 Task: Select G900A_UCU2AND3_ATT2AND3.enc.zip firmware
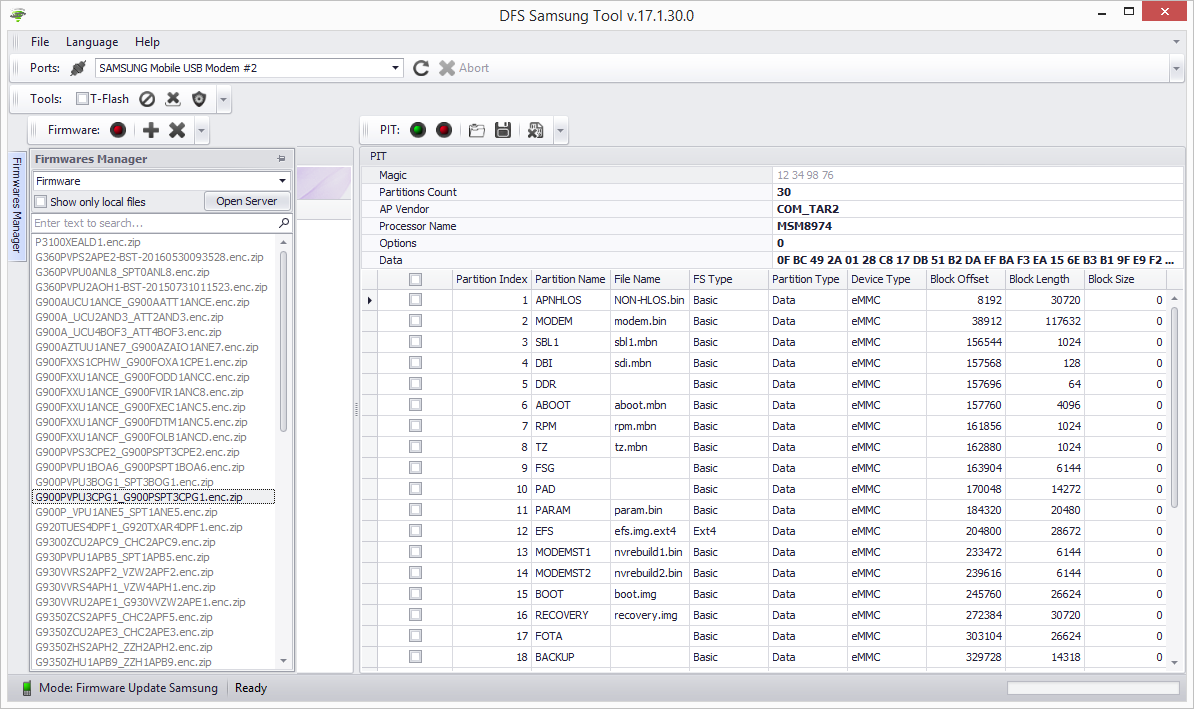(x=129, y=317)
